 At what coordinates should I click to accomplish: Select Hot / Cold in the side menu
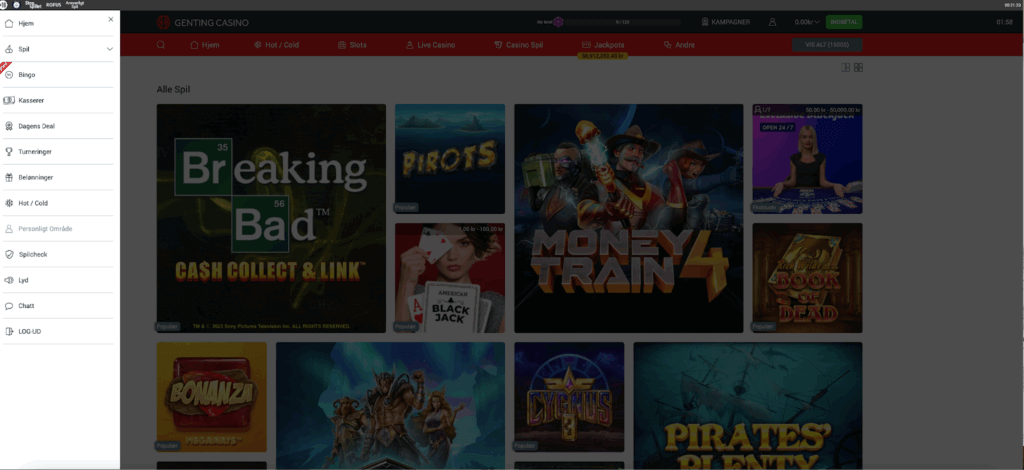57,203
